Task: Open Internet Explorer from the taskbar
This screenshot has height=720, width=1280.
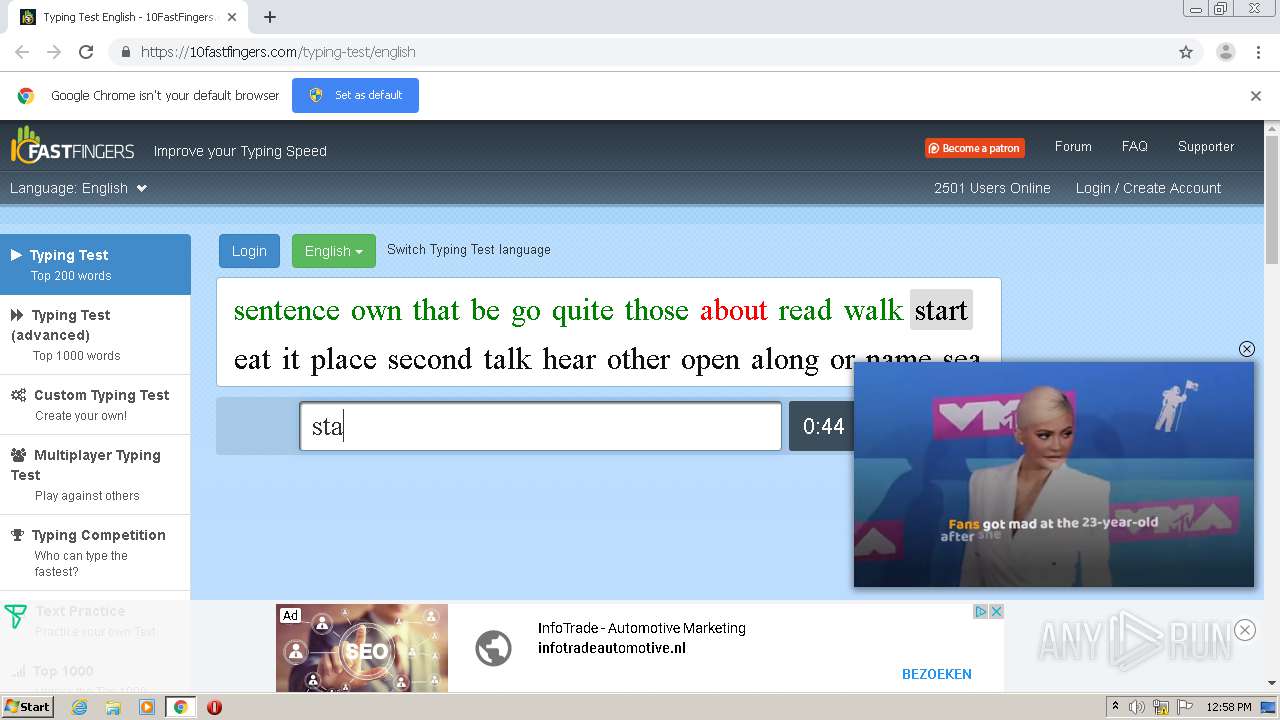Action: point(79,707)
